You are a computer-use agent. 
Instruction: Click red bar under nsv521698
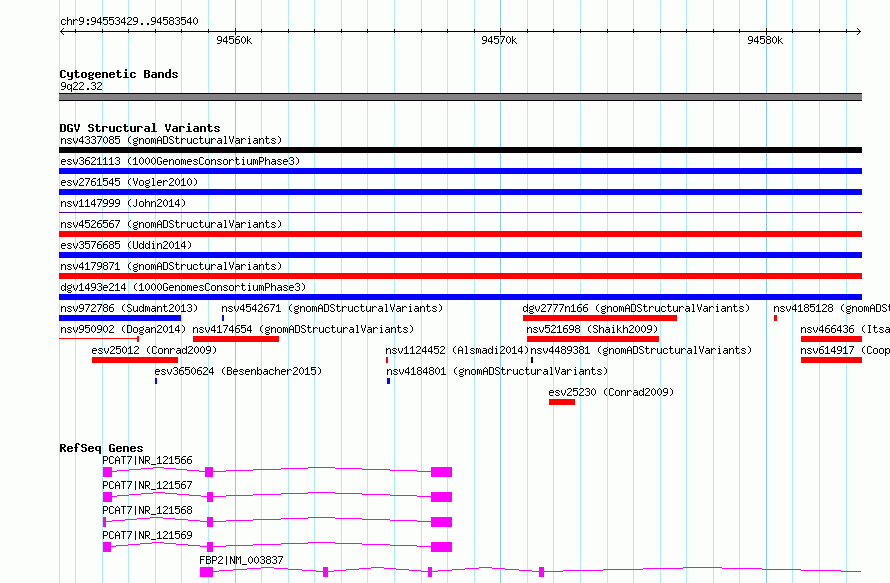coord(593,339)
